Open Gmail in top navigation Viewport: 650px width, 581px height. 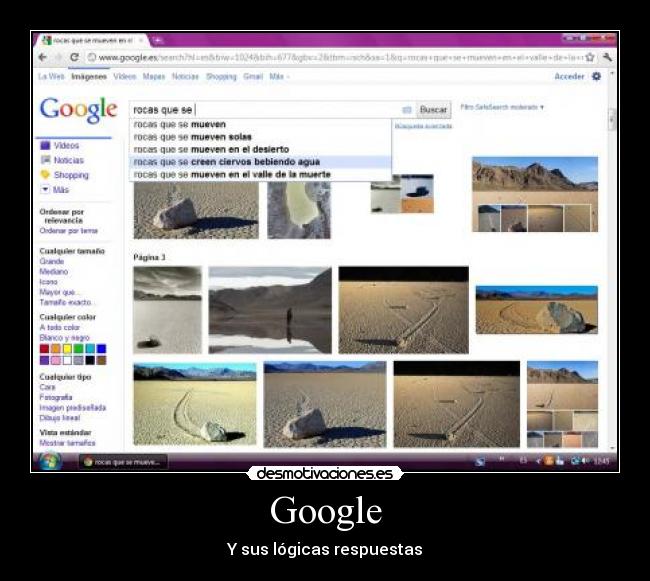pos(253,77)
